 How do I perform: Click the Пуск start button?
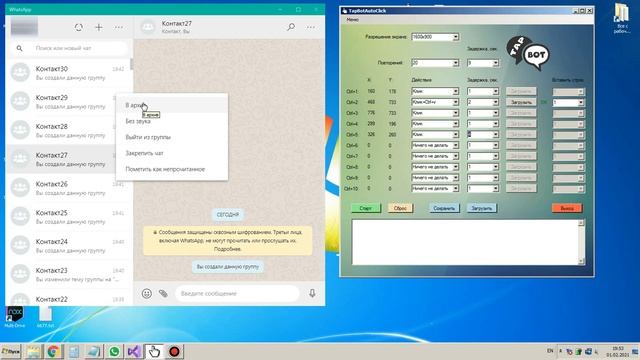(x=11, y=351)
